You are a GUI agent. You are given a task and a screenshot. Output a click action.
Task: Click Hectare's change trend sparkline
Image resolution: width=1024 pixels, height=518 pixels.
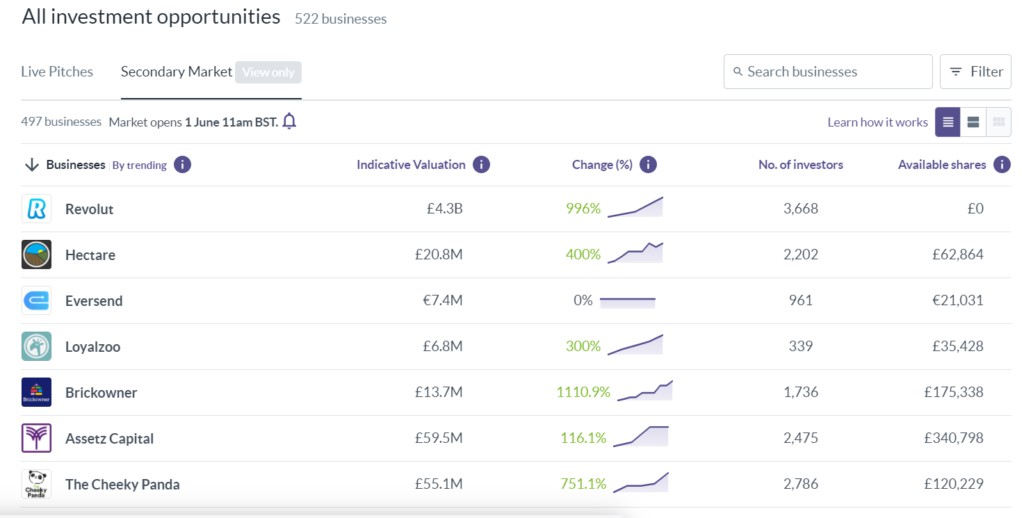(x=635, y=253)
